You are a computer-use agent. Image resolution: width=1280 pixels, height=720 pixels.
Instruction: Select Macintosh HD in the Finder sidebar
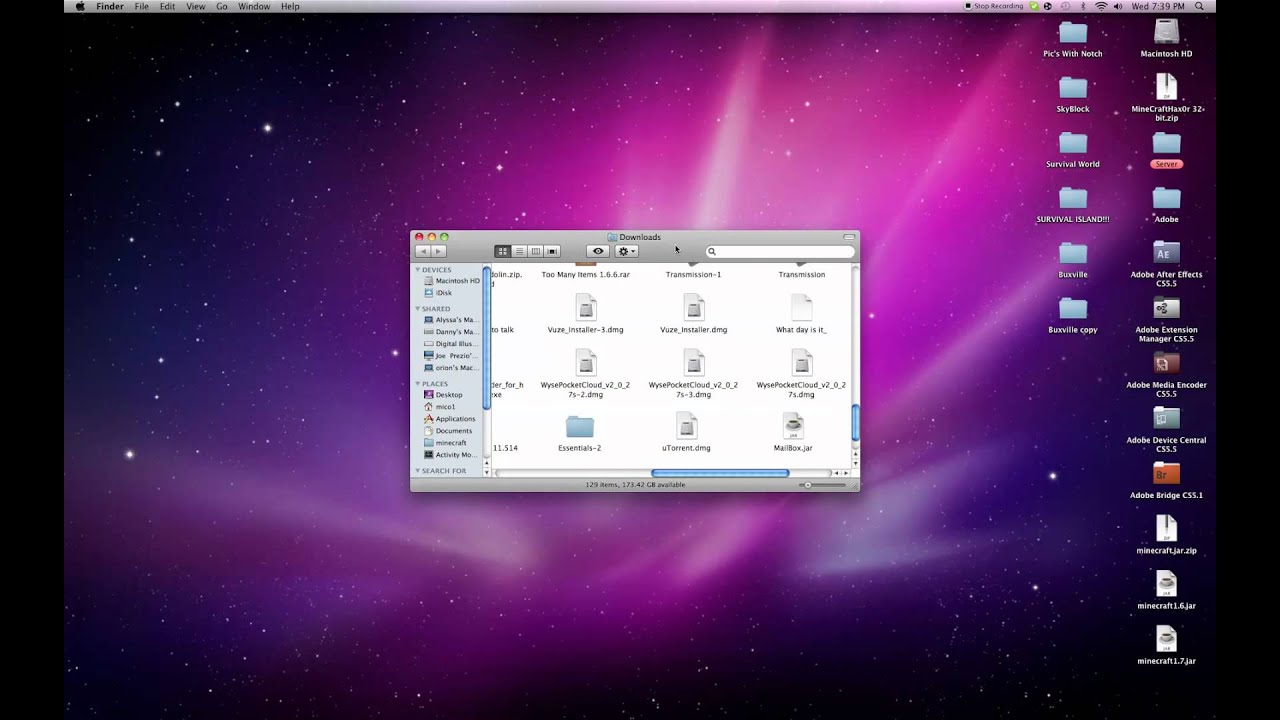tap(451, 281)
